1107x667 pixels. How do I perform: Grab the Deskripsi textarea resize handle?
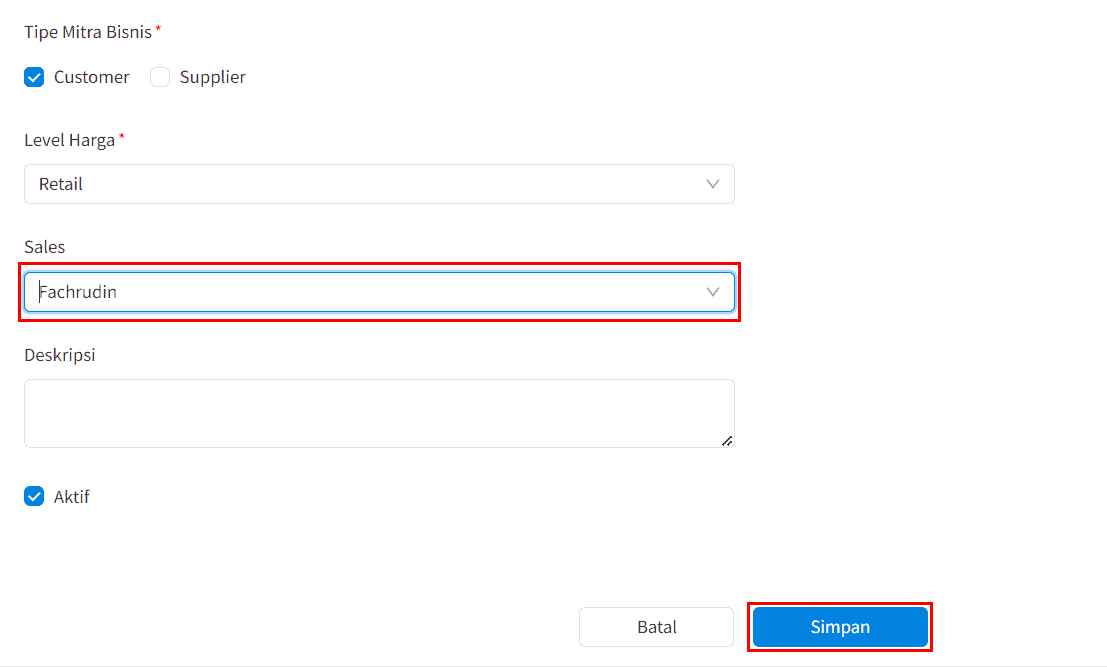click(x=727, y=441)
